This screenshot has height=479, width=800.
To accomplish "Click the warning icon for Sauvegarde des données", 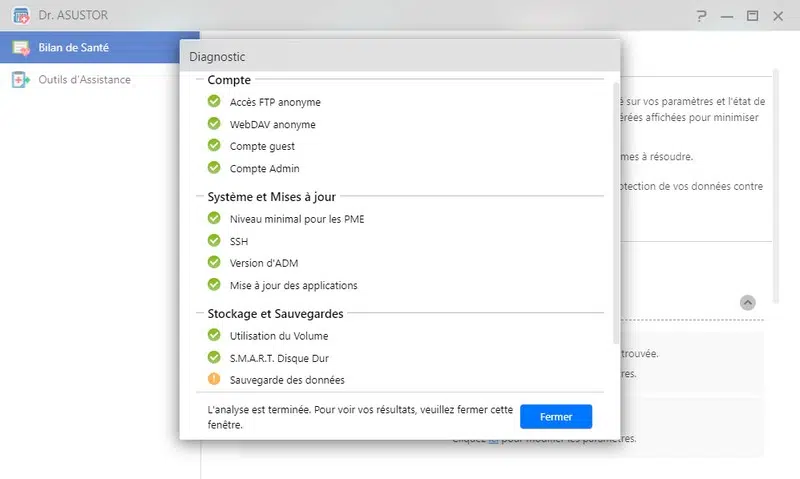I will pyautogui.click(x=214, y=379).
